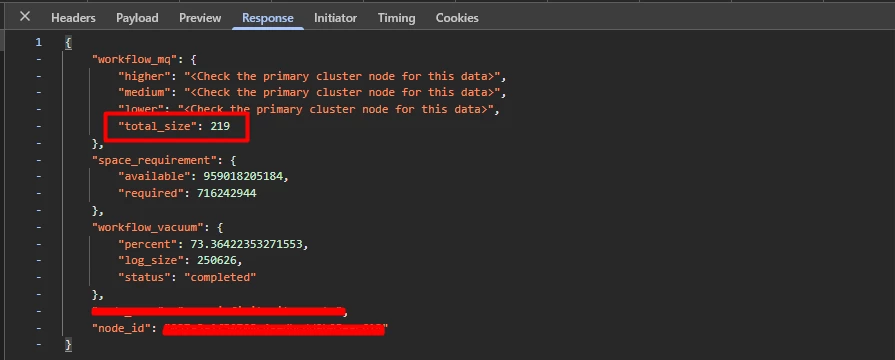
Task: Click the final closing curly brace
Action: click(x=68, y=345)
